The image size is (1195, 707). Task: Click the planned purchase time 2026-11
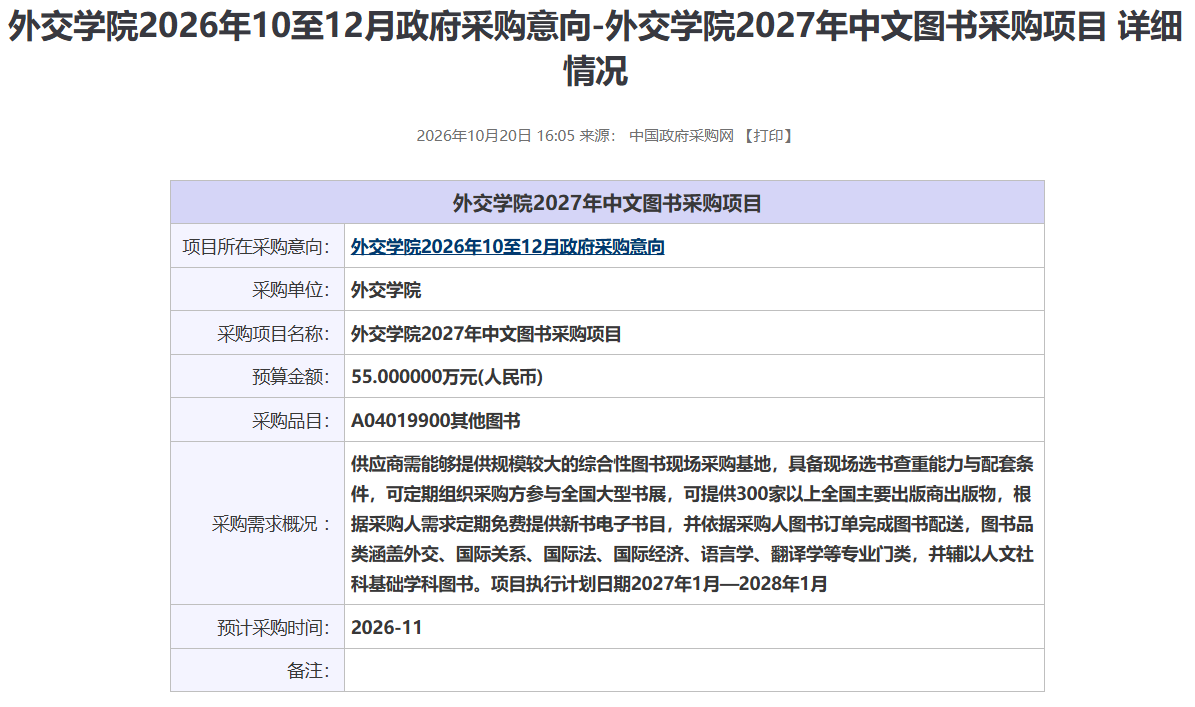coord(386,628)
